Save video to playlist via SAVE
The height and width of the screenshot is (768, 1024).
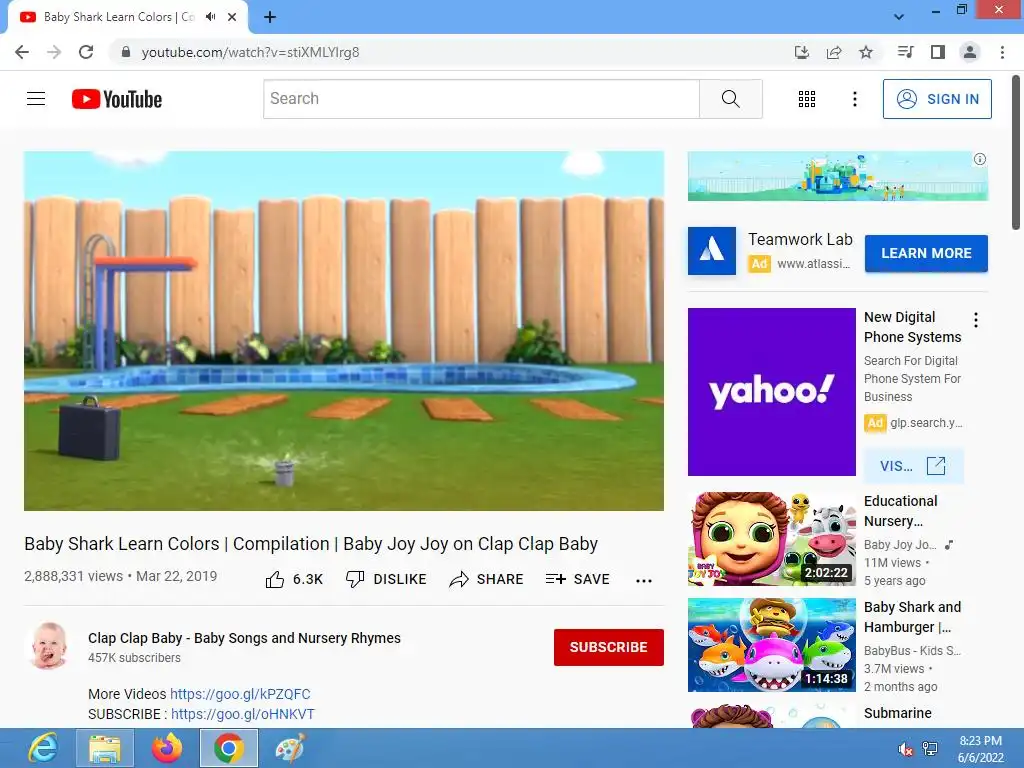click(x=577, y=579)
